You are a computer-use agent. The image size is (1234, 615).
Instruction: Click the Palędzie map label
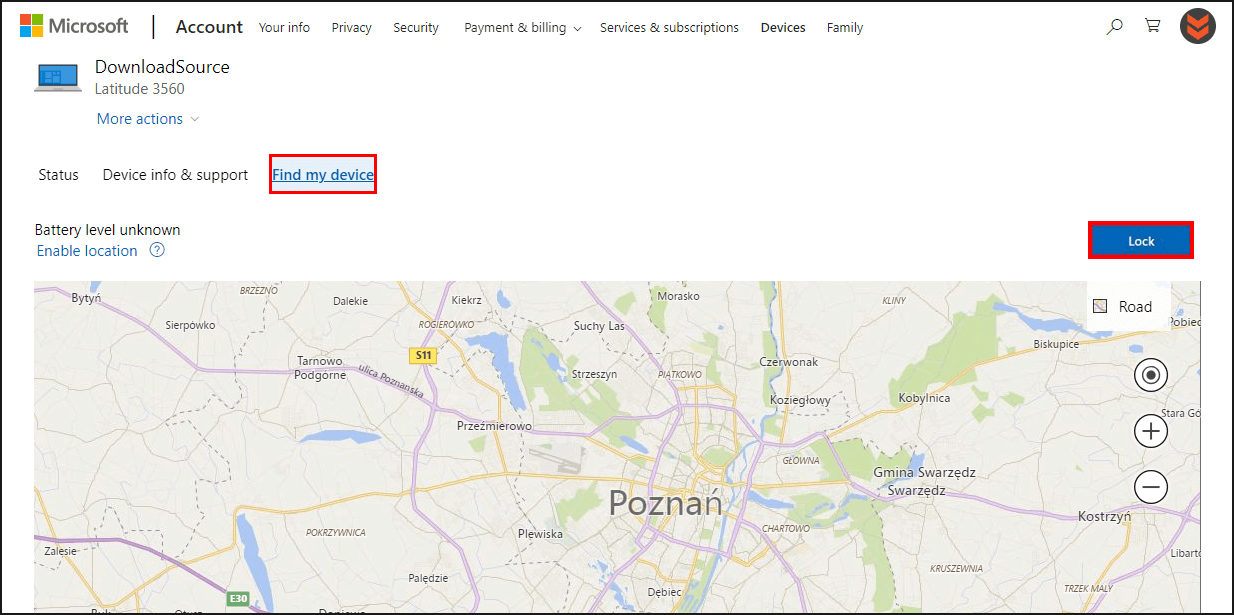click(x=428, y=578)
